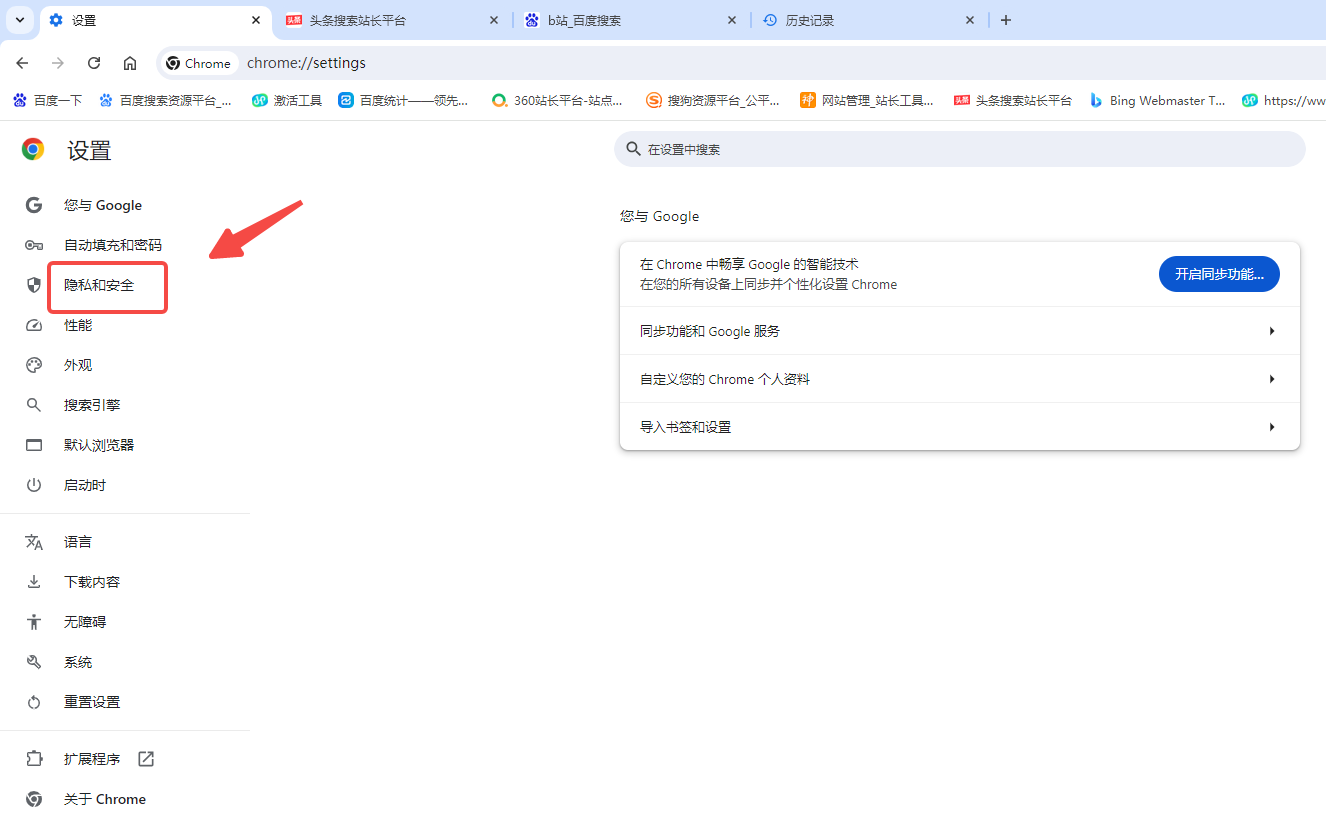The width and height of the screenshot is (1326, 835).
Task: Open 自动填充和密码 settings section
Action: click(x=113, y=245)
